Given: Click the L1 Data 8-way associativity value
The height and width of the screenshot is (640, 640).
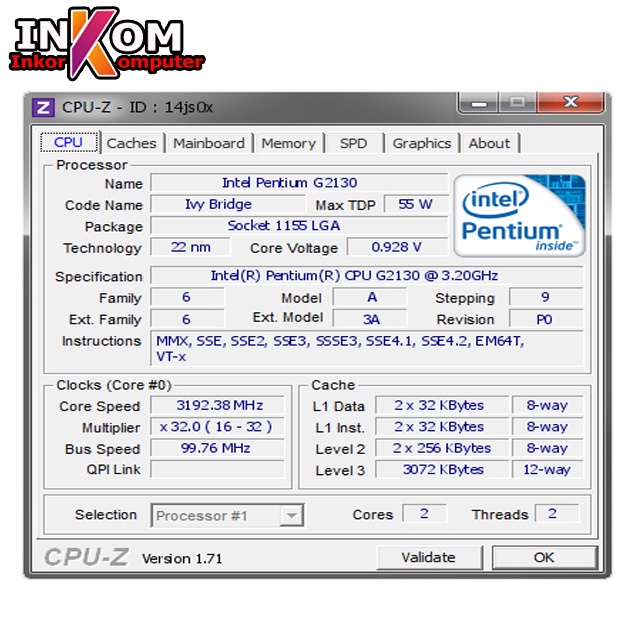Looking at the screenshot, I should [x=548, y=405].
